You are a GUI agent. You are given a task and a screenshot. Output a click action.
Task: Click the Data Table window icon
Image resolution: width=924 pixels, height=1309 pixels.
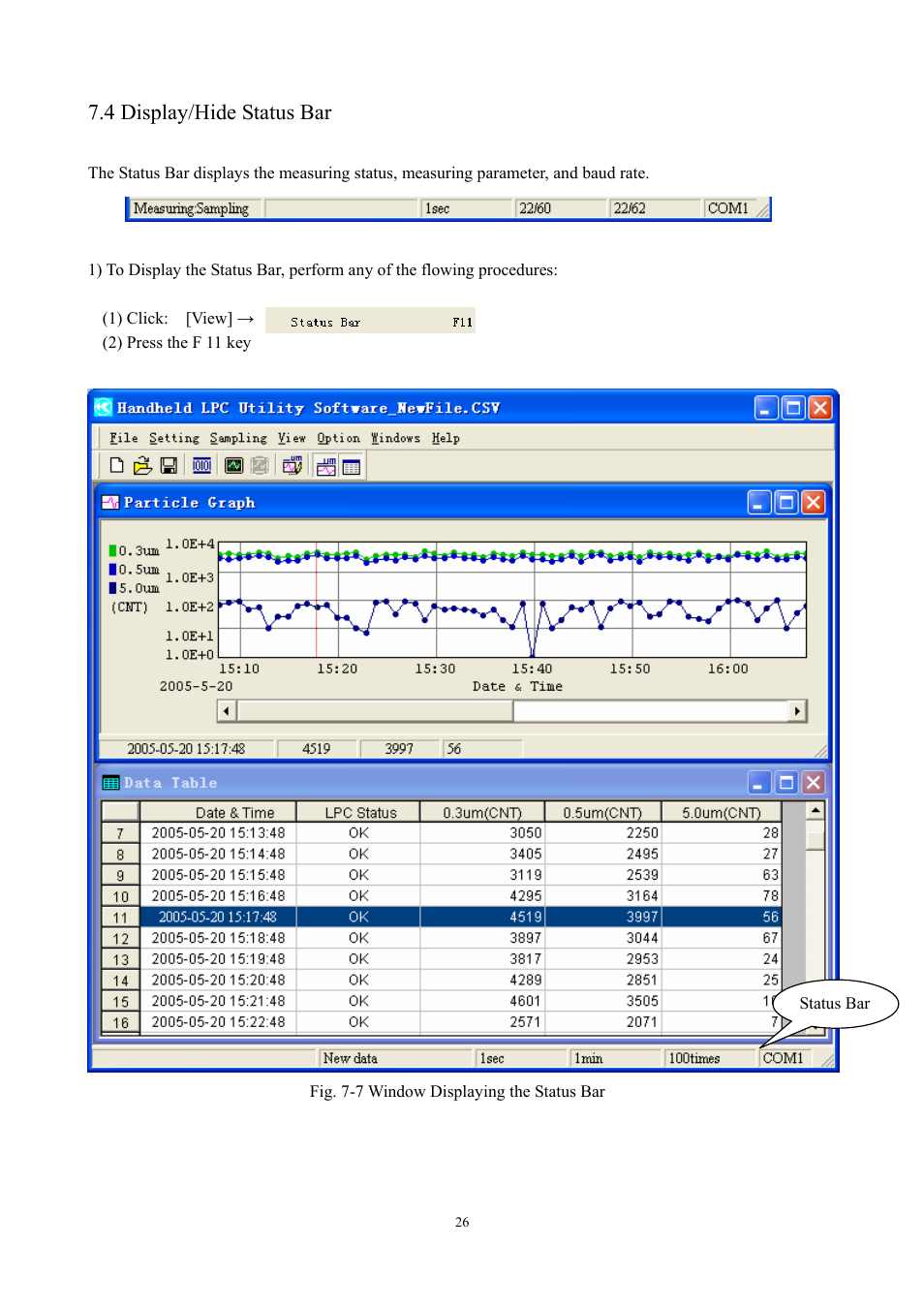(x=110, y=782)
